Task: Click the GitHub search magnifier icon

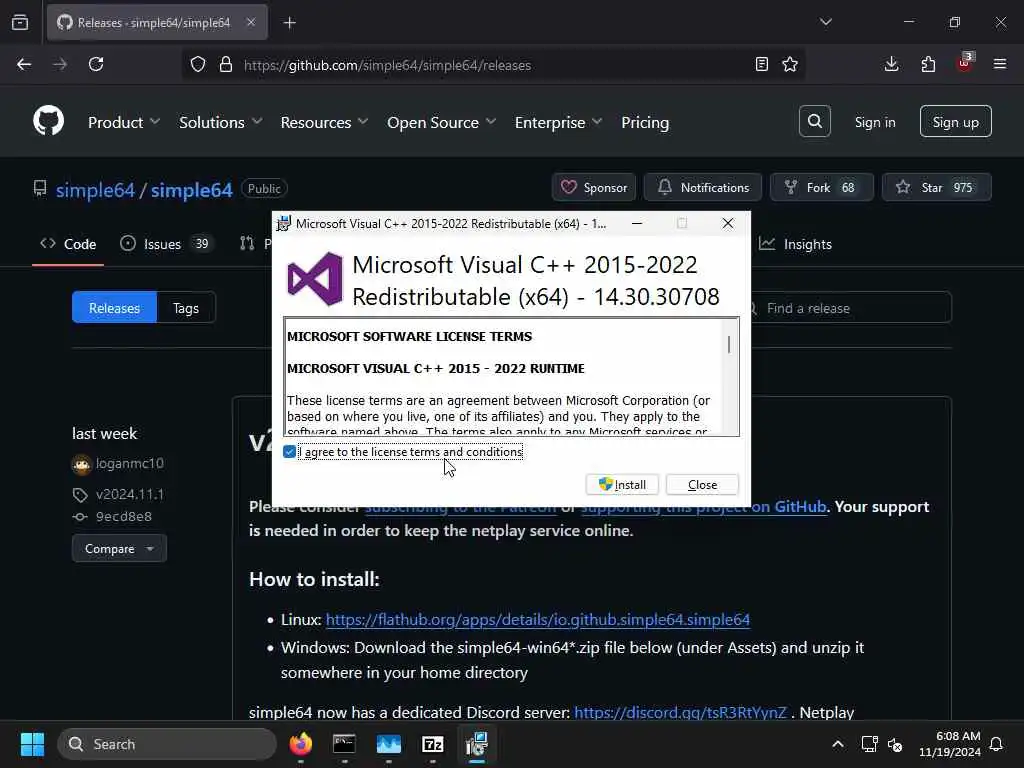Action: (x=814, y=121)
